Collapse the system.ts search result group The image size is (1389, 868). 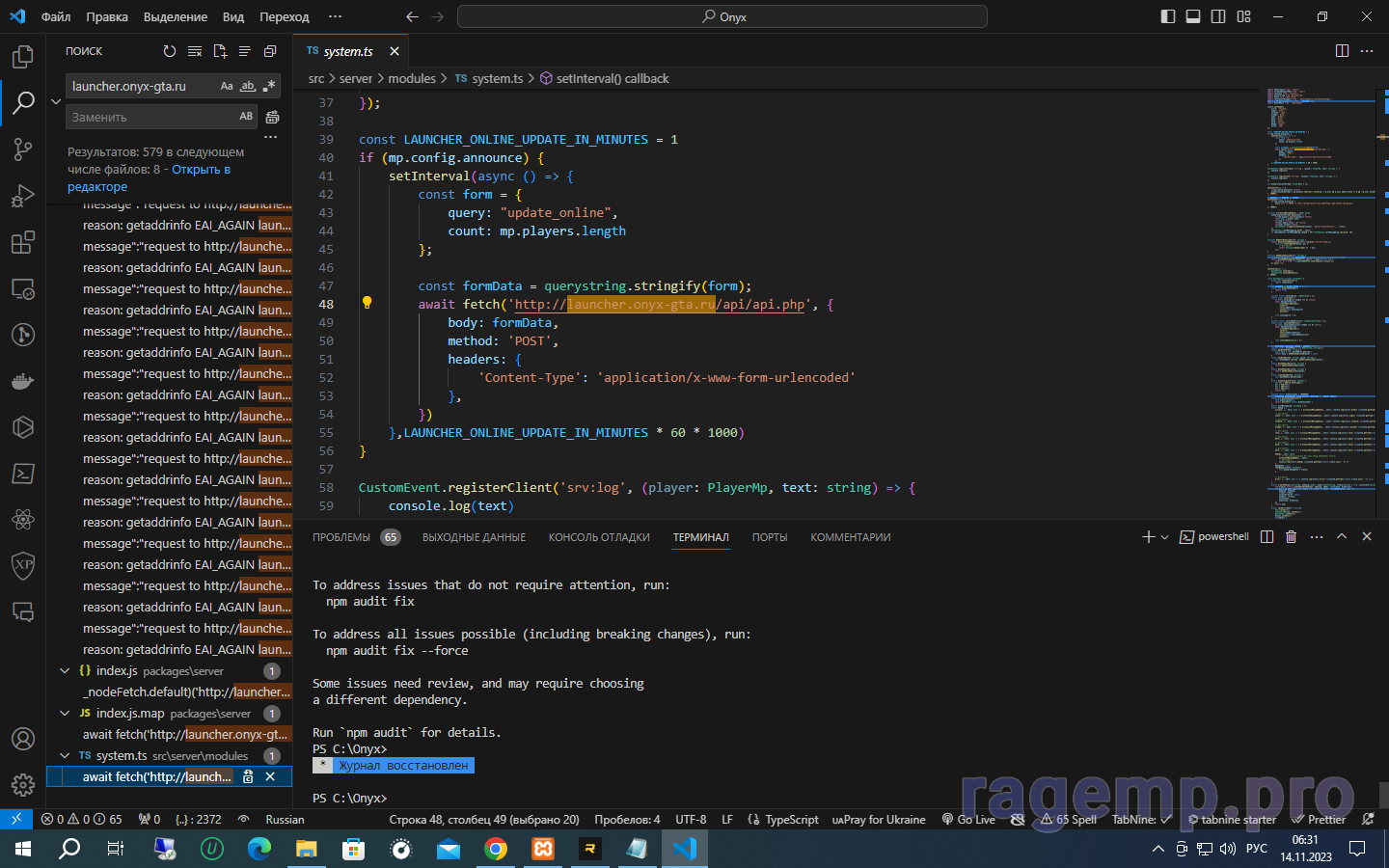[65, 756]
